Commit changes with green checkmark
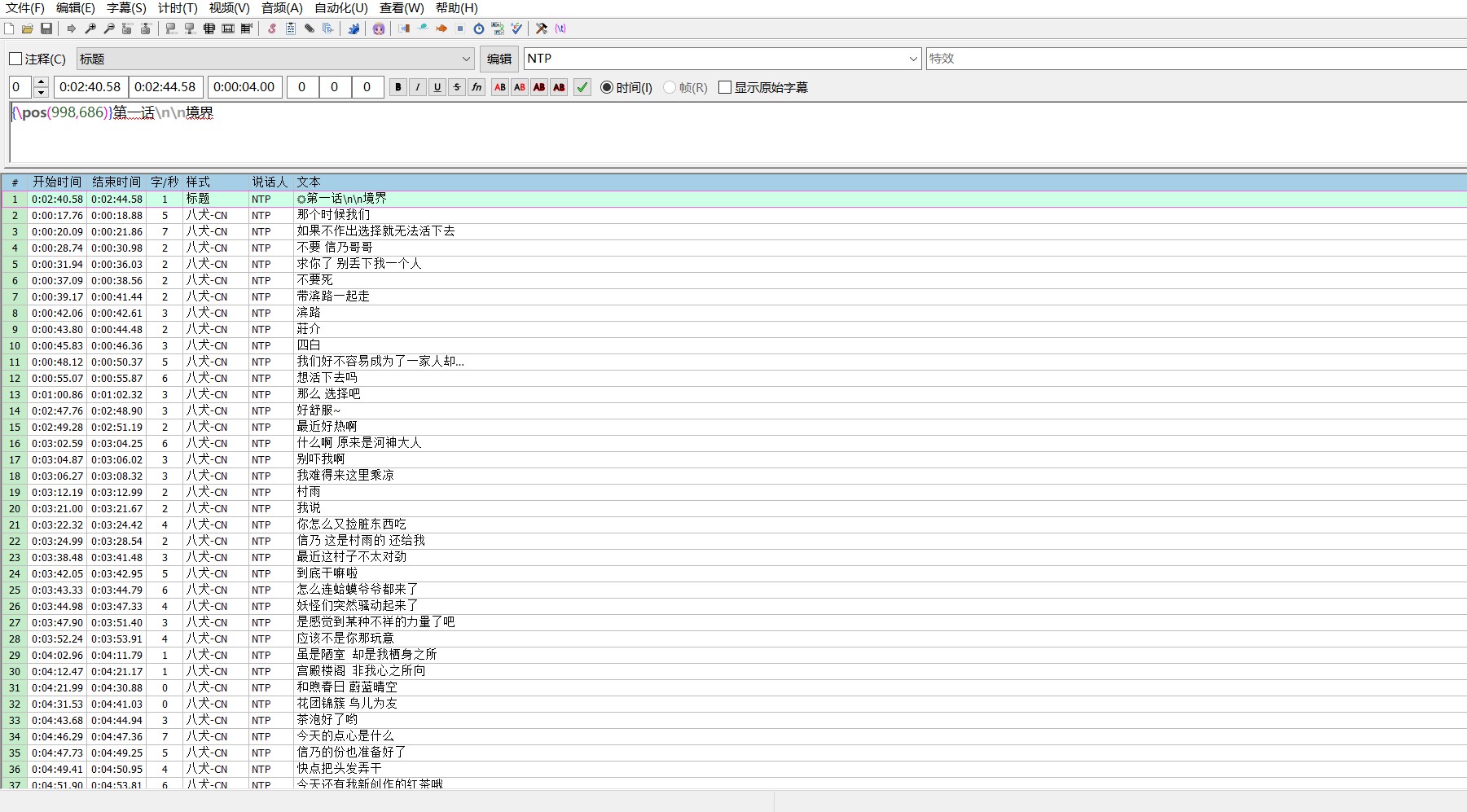Image resolution: width=1467 pixels, height=812 pixels. click(x=582, y=87)
